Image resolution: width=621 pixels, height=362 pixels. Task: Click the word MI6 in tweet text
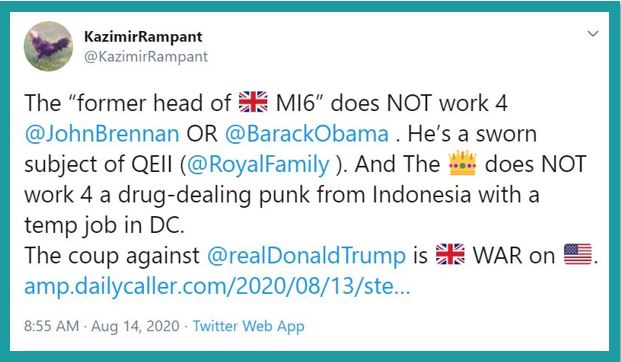(295, 103)
